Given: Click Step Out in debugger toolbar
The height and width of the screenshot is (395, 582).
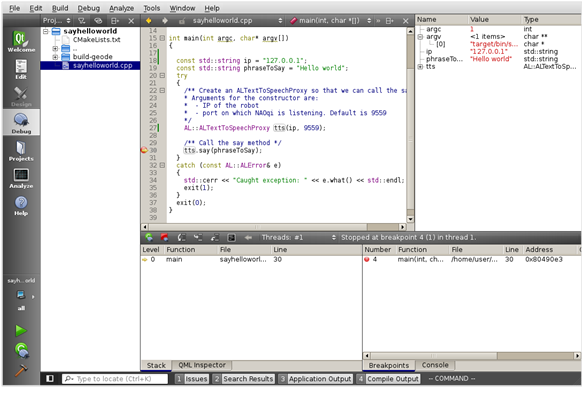Looking at the screenshot, I should 215,237.
